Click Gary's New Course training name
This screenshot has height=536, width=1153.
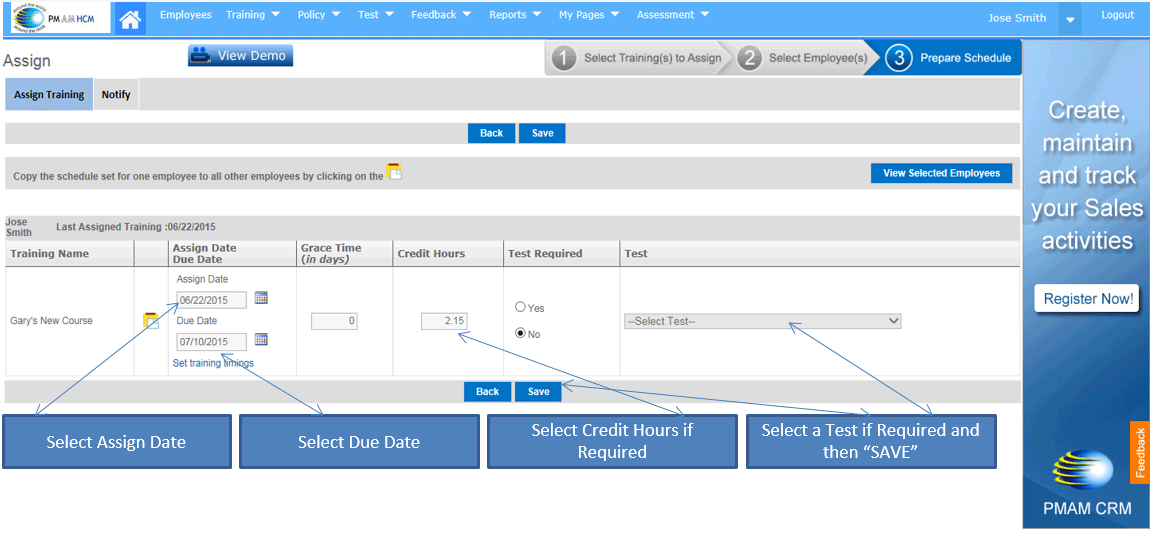(51, 321)
